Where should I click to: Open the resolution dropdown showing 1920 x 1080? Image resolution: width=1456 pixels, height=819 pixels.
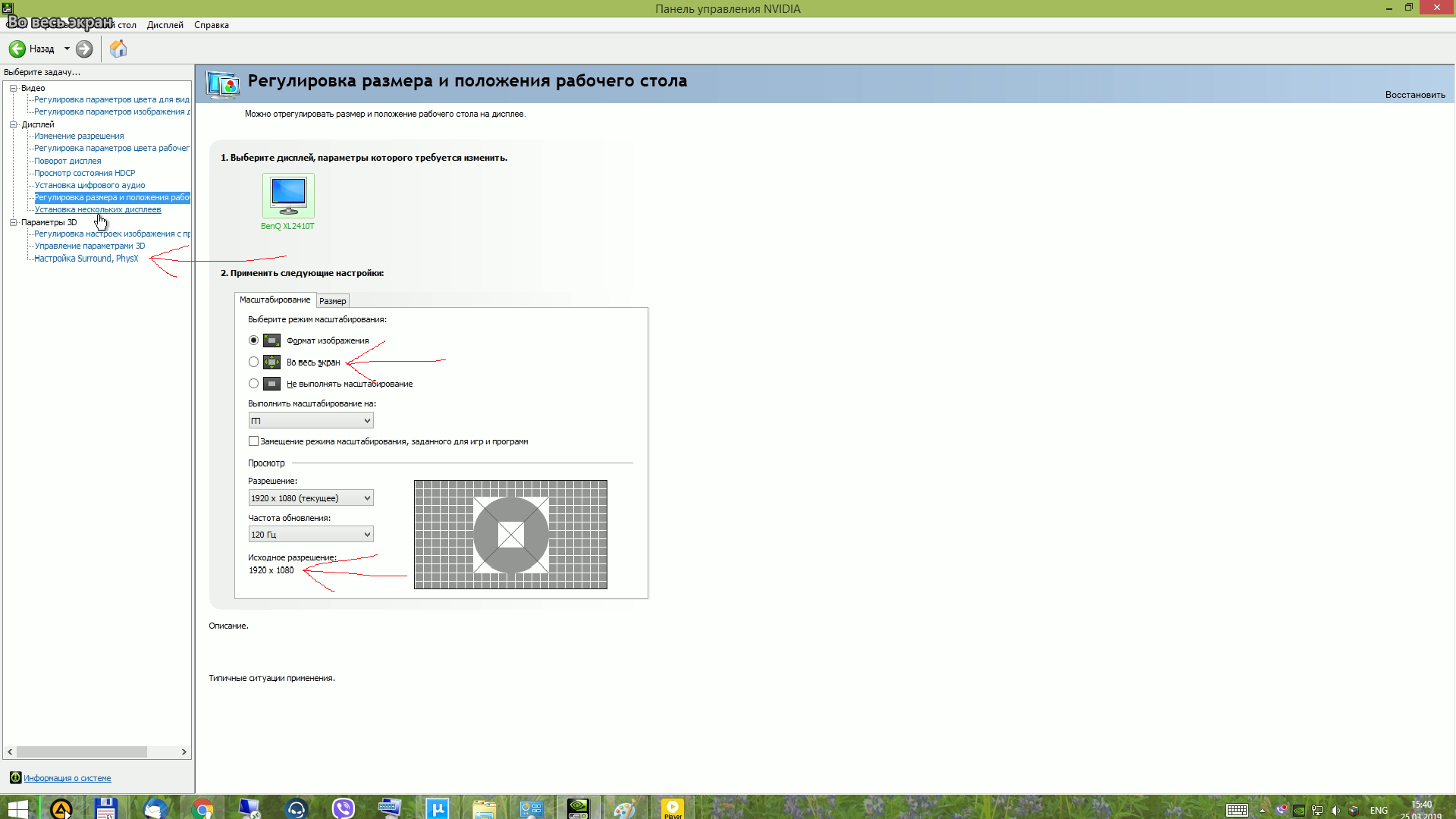pyautogui.click(x=311, y=498)
